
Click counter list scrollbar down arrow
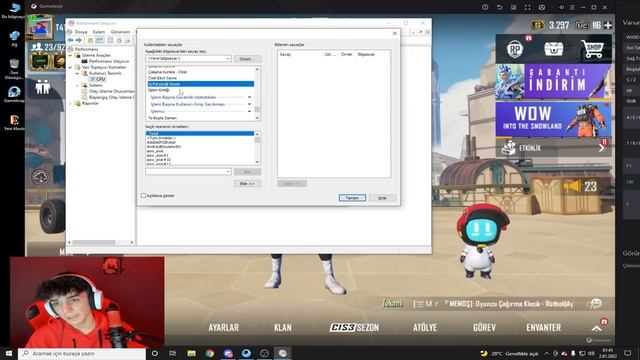(x=257, y=118)
